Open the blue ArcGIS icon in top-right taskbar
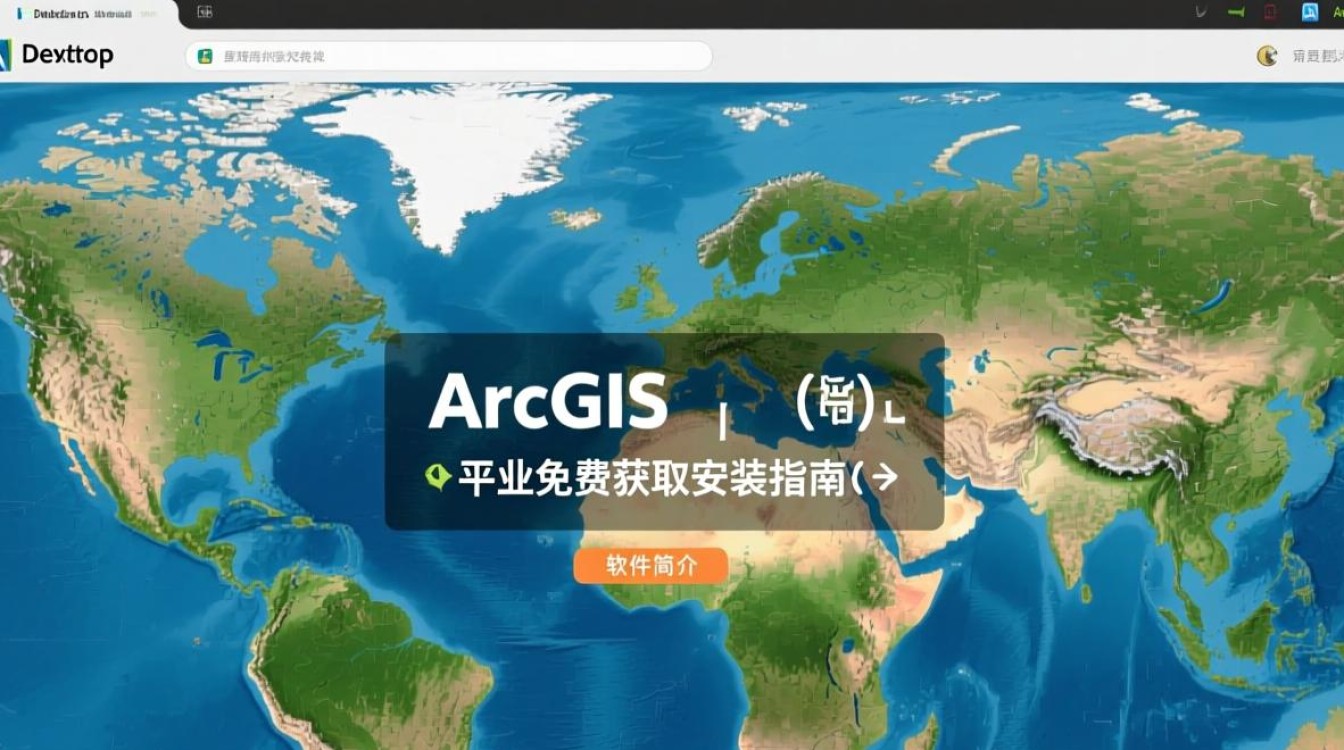Viewport: 1344px width, 750px height. click(x=1312, y=11)
